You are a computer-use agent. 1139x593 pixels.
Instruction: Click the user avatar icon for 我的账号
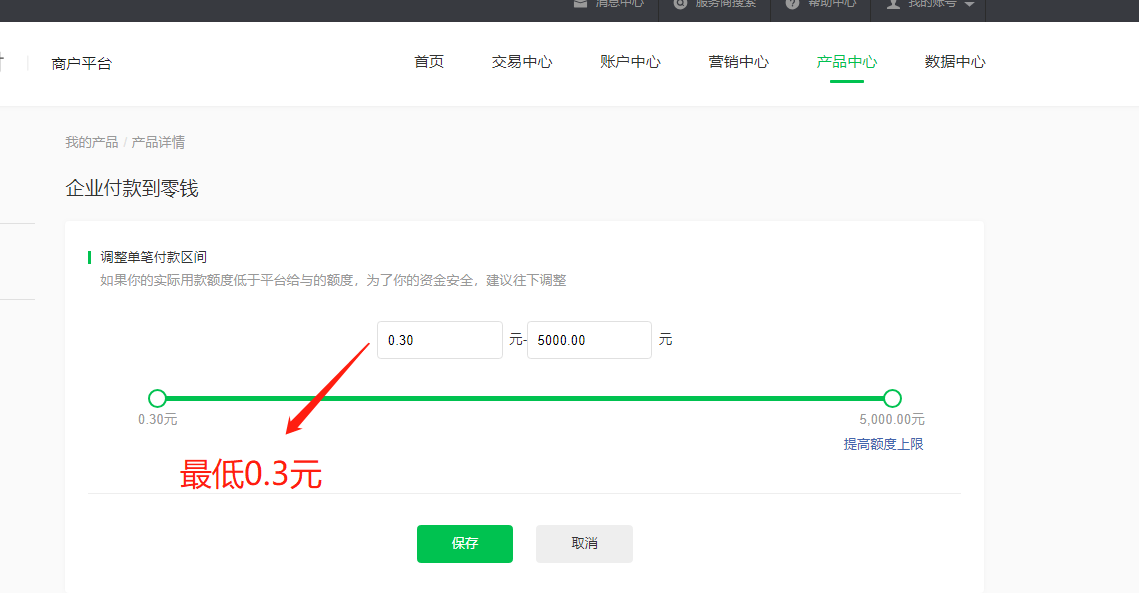pos(892,4)
